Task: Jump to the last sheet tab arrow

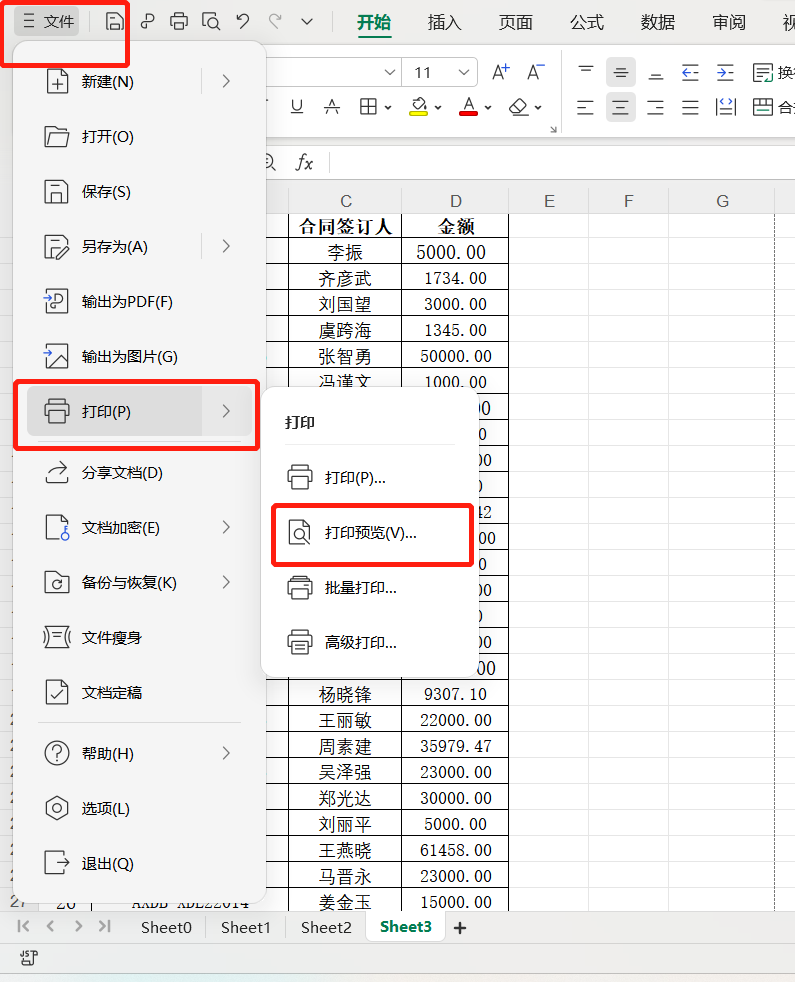Action: tap(105, 926)
